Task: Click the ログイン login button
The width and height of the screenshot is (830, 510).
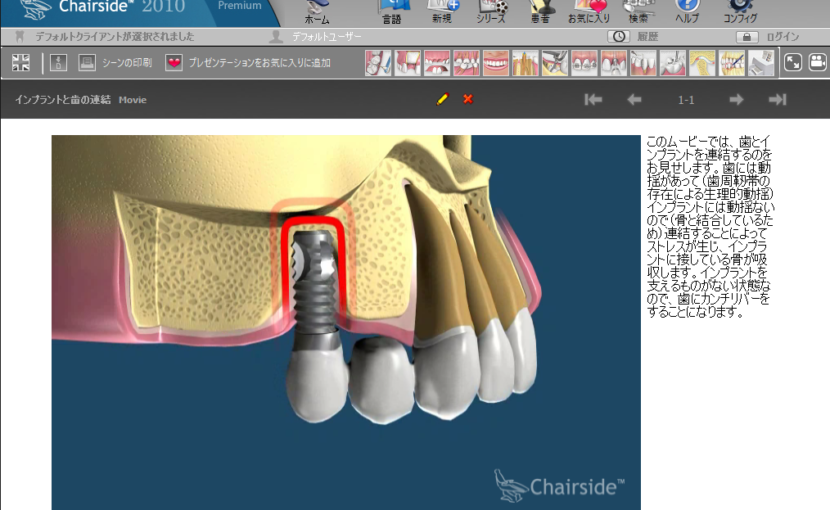Action: (768, 37)
